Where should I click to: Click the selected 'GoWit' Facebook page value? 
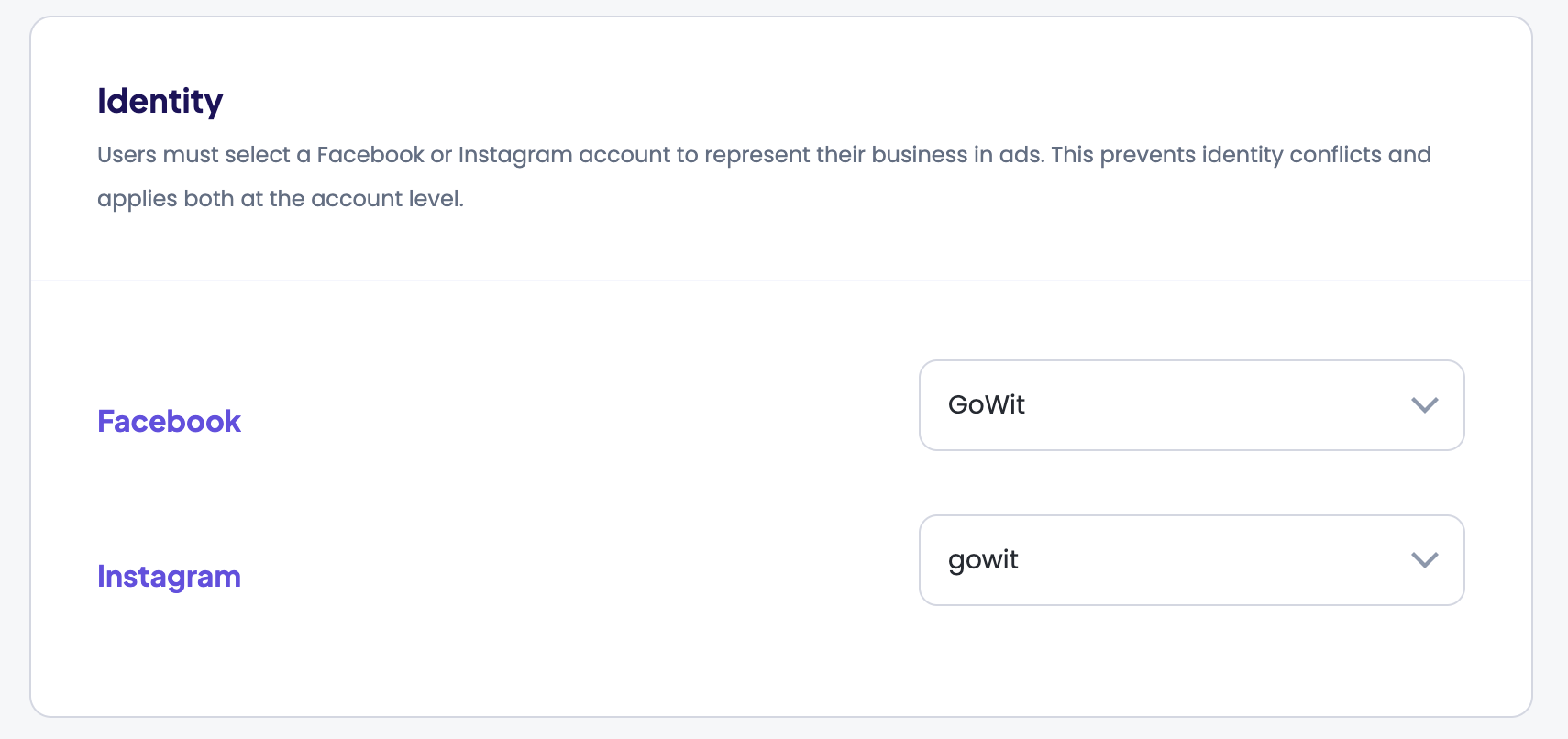(987, 405)
